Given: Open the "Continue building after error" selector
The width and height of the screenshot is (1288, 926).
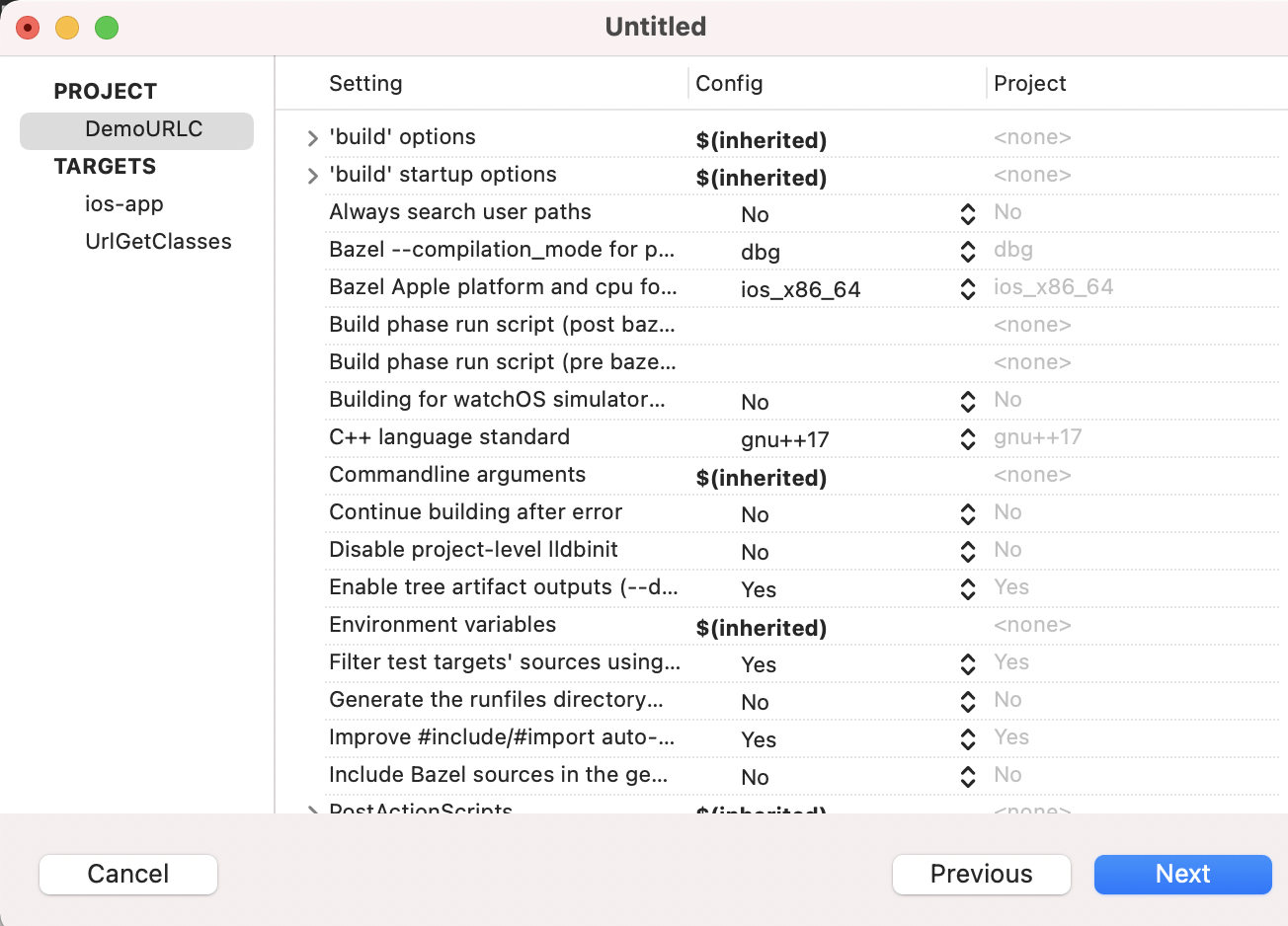Looking at the screenshot, I should (966, 513).
